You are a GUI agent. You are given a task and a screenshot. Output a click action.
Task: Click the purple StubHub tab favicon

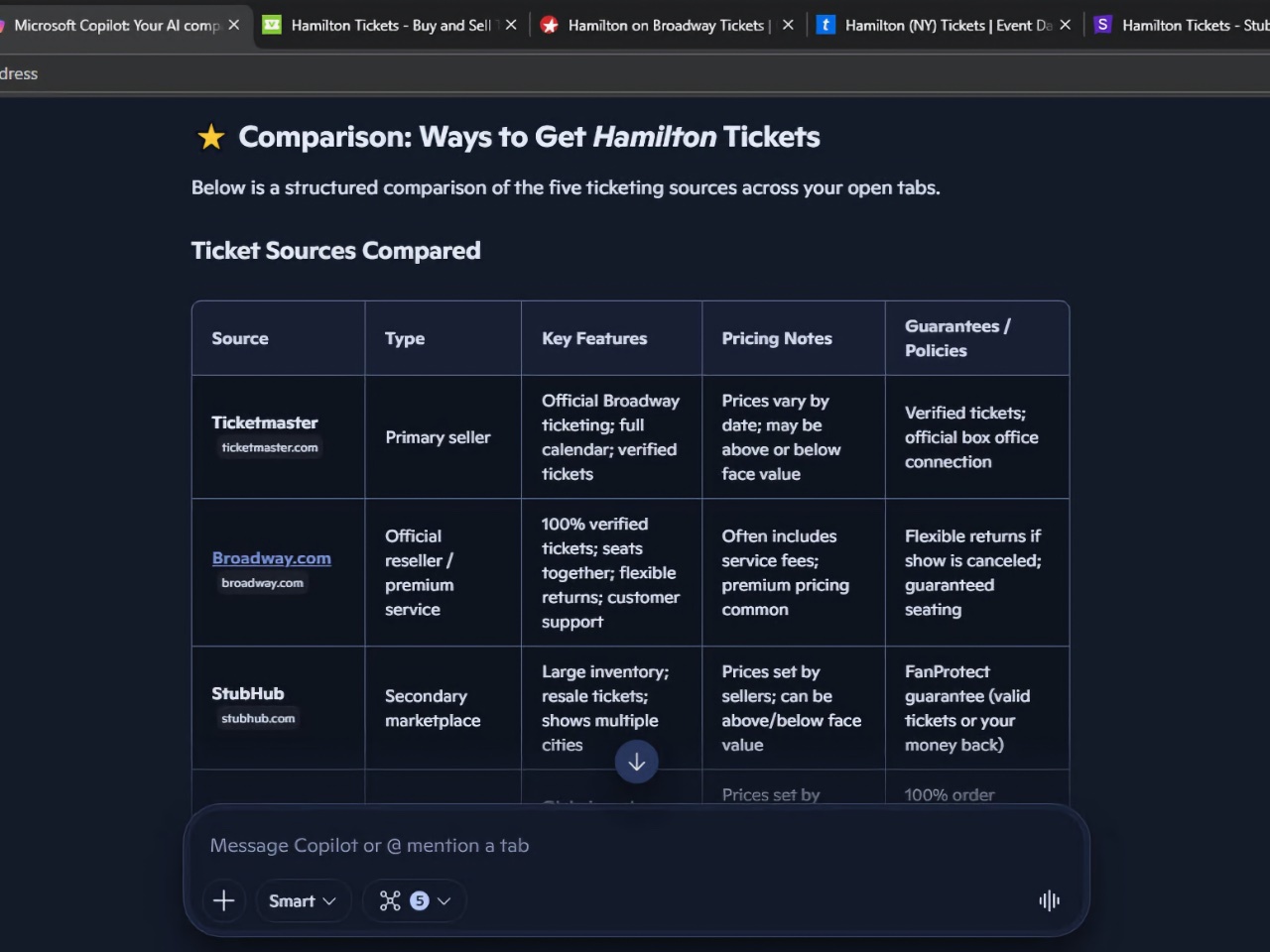point(1102,25)
